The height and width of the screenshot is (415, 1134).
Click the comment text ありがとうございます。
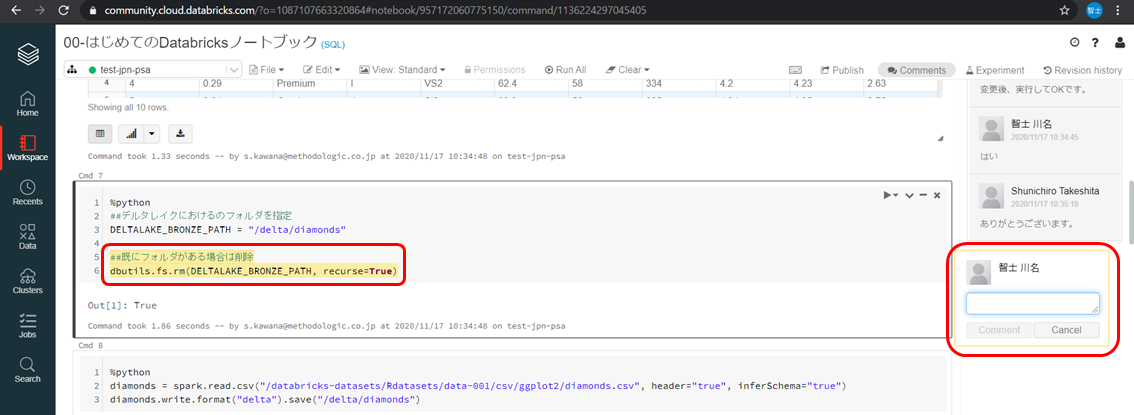click(1026, 223)
